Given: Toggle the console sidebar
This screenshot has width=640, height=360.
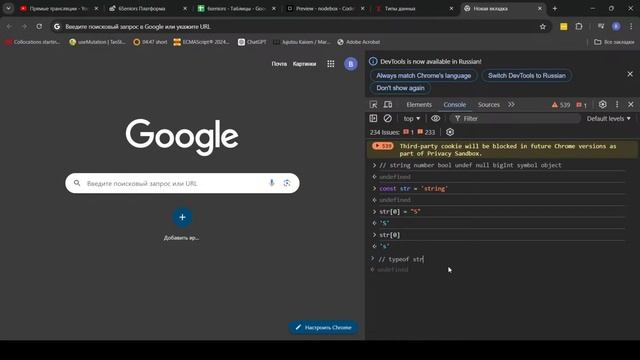Looking at the screenshot, I should (373, 118).
